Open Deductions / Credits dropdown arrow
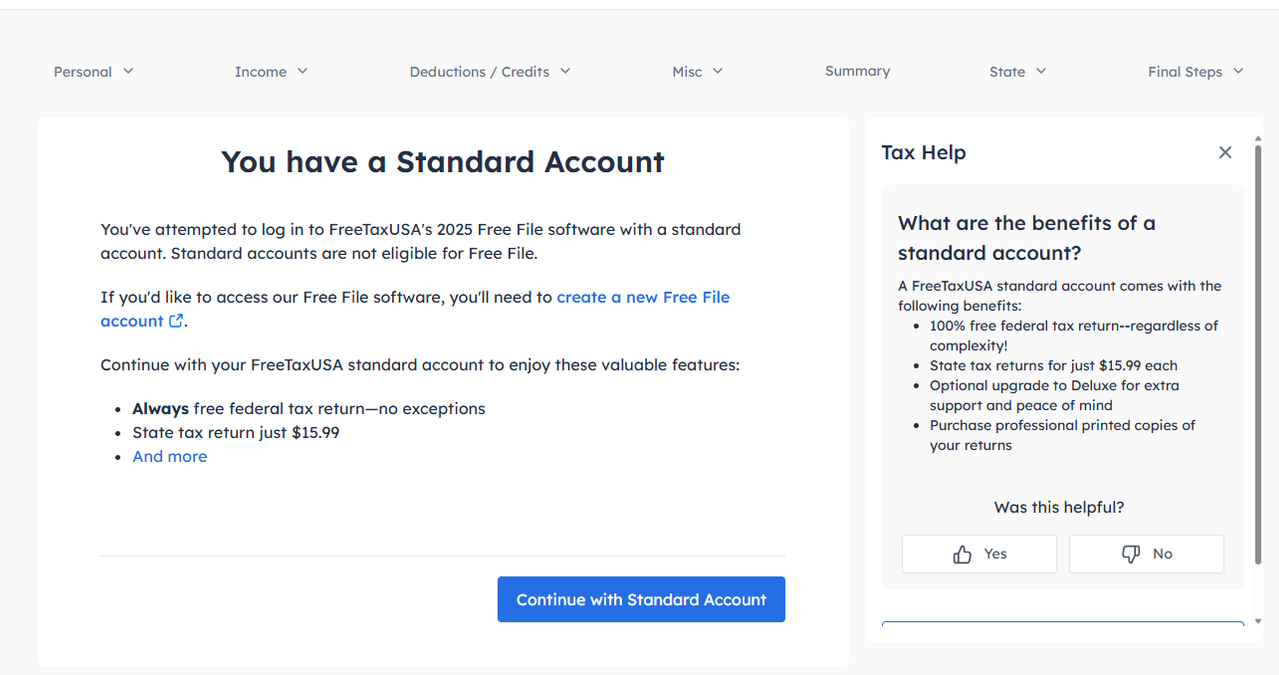Image resolution: width=1279 pixels, height=675 pixels. tap(565, 71)
